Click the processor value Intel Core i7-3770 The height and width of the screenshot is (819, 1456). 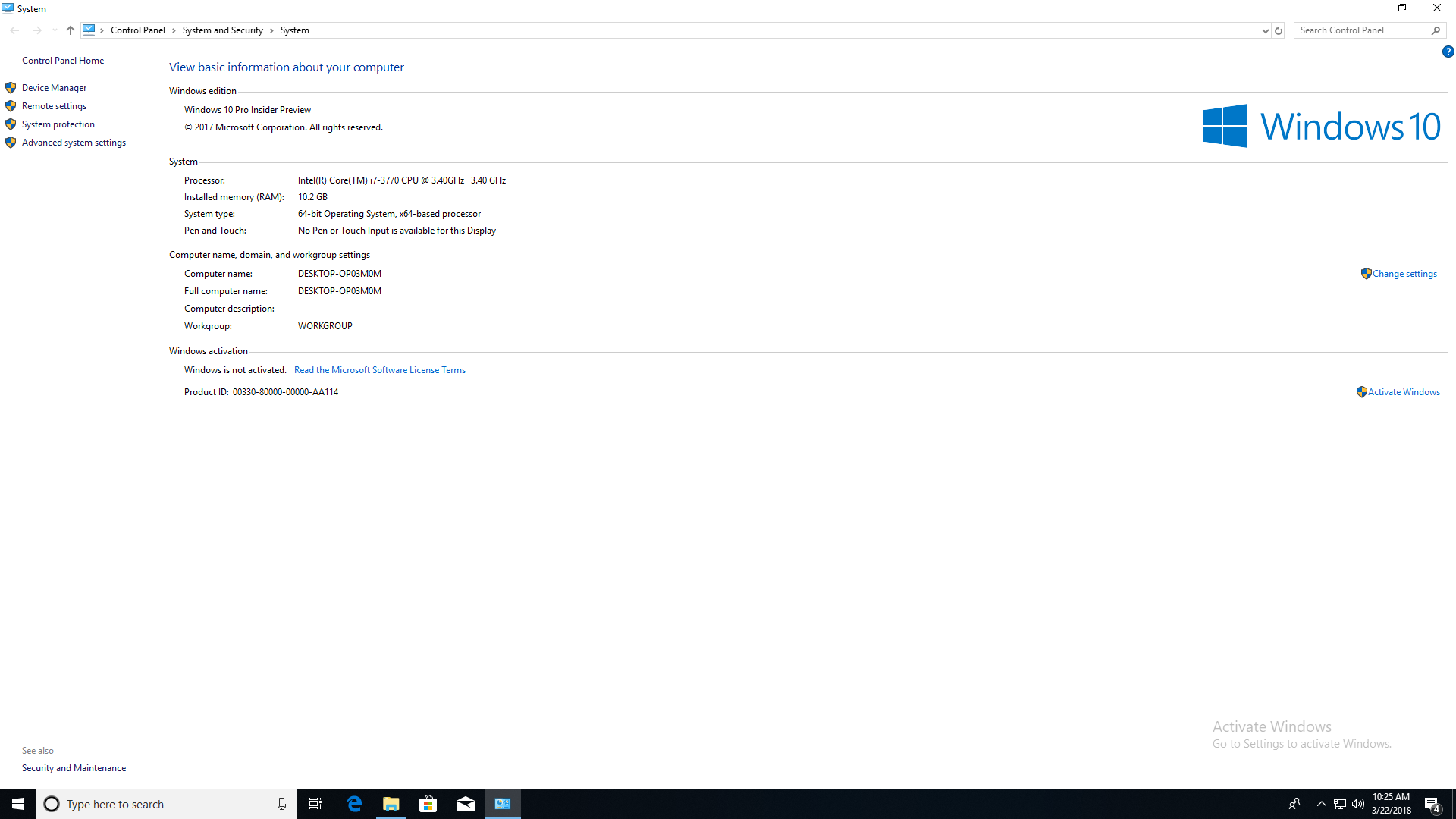click(x=402, y=180)
